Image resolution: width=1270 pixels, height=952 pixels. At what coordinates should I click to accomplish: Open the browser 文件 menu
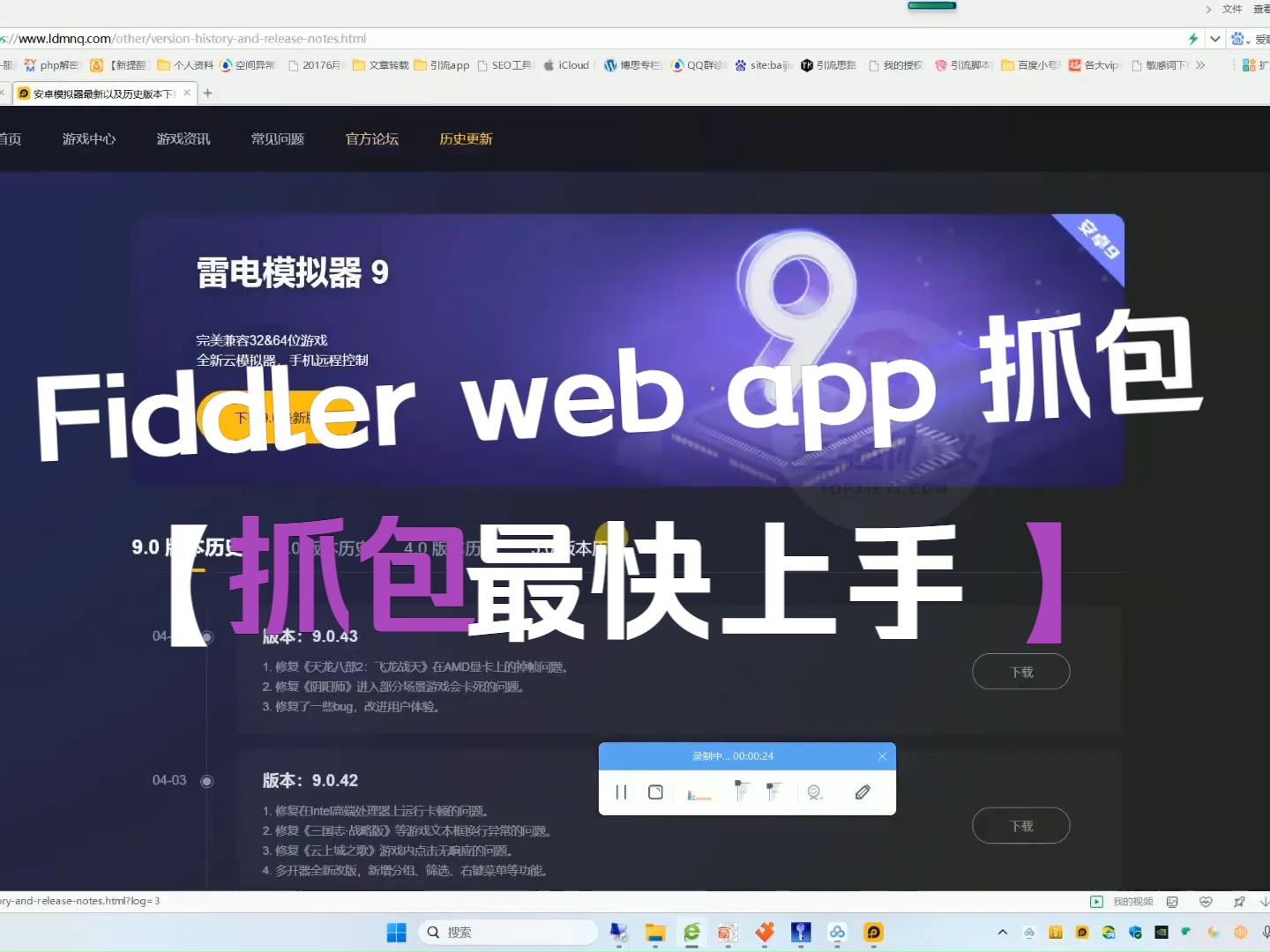[x=1232, y=9]
